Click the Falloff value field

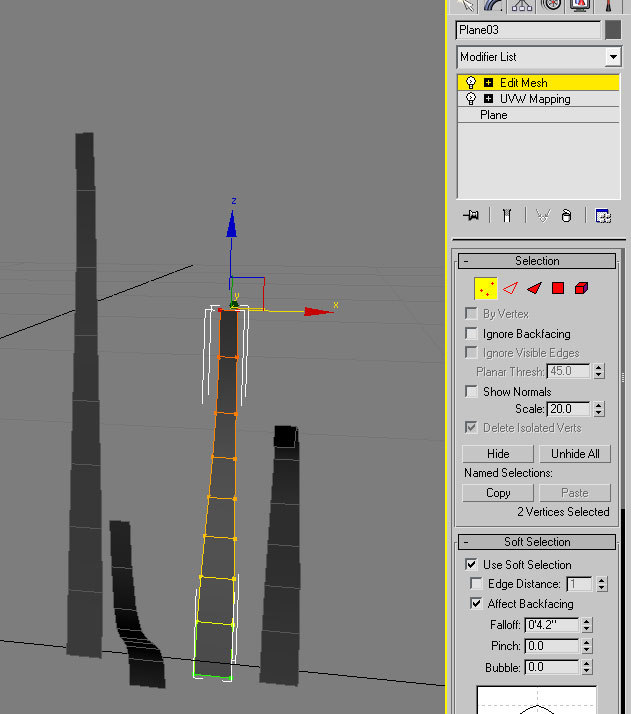pyautogui.click(x=552, y=625)
